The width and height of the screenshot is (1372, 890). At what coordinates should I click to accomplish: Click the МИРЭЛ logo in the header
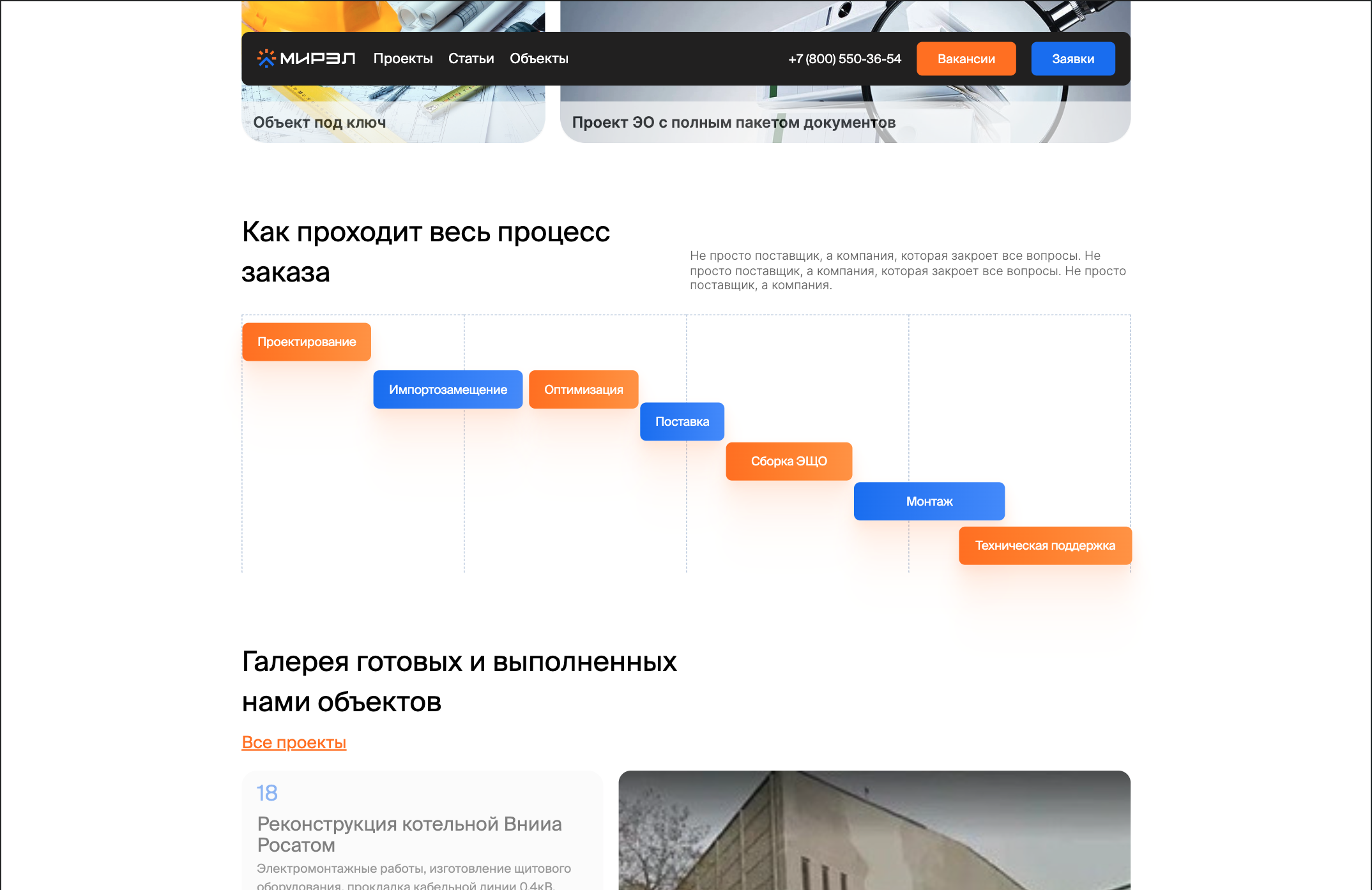pyautogui.click(x=306, y=59)
